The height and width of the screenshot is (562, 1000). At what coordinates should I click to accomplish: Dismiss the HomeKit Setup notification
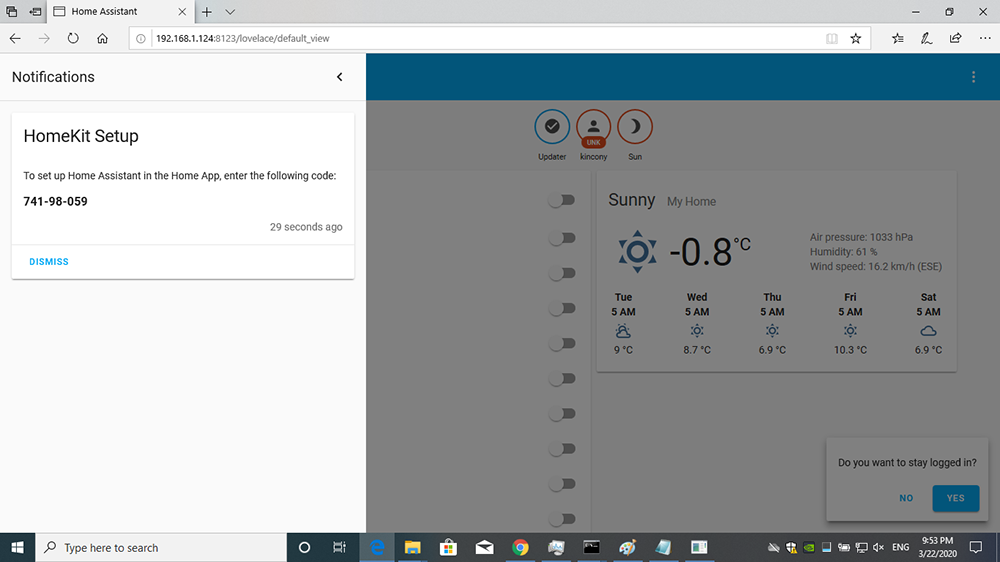(x=49, y=262)
